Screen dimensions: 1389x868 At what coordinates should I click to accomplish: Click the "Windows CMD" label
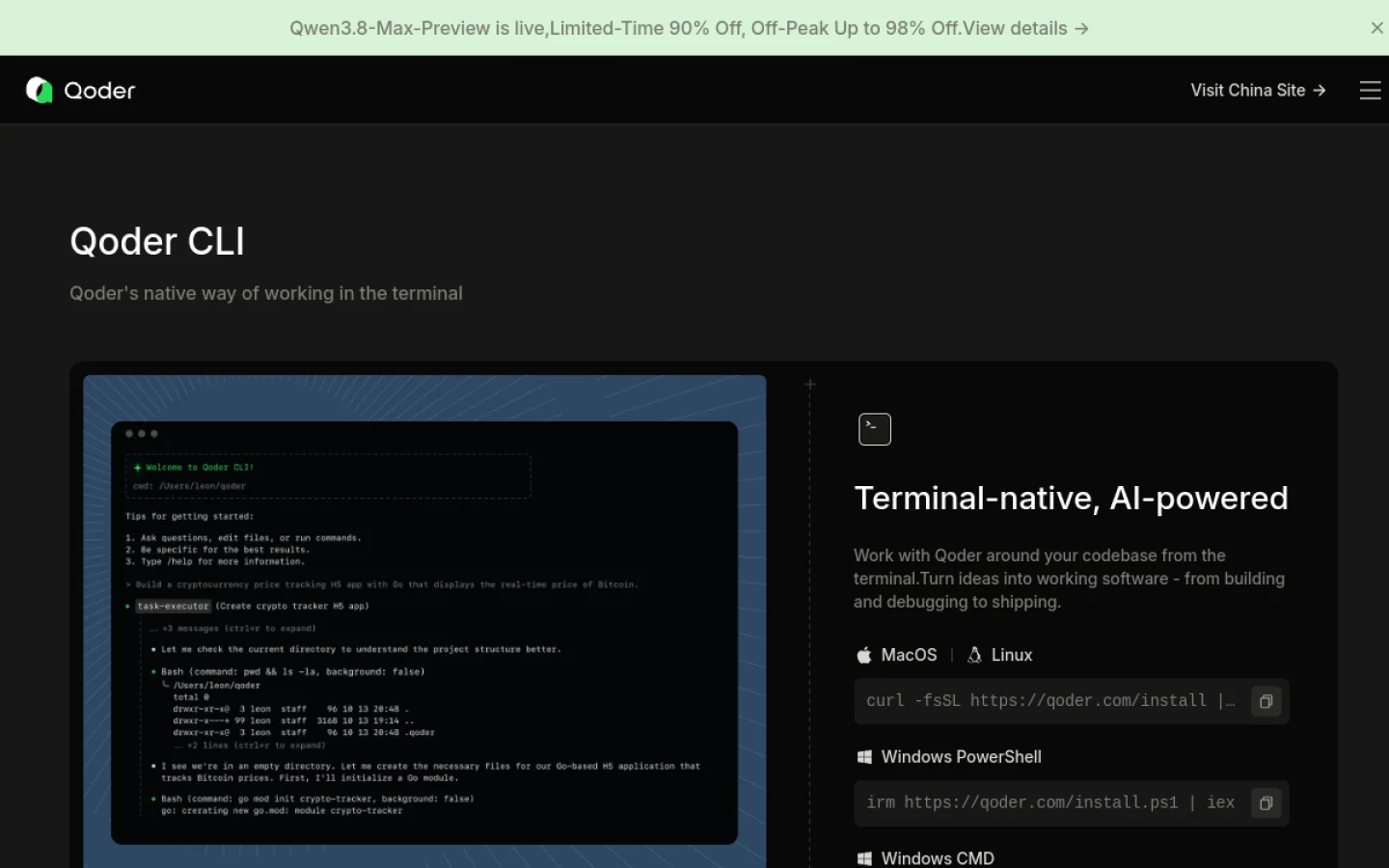click(938, 858)
